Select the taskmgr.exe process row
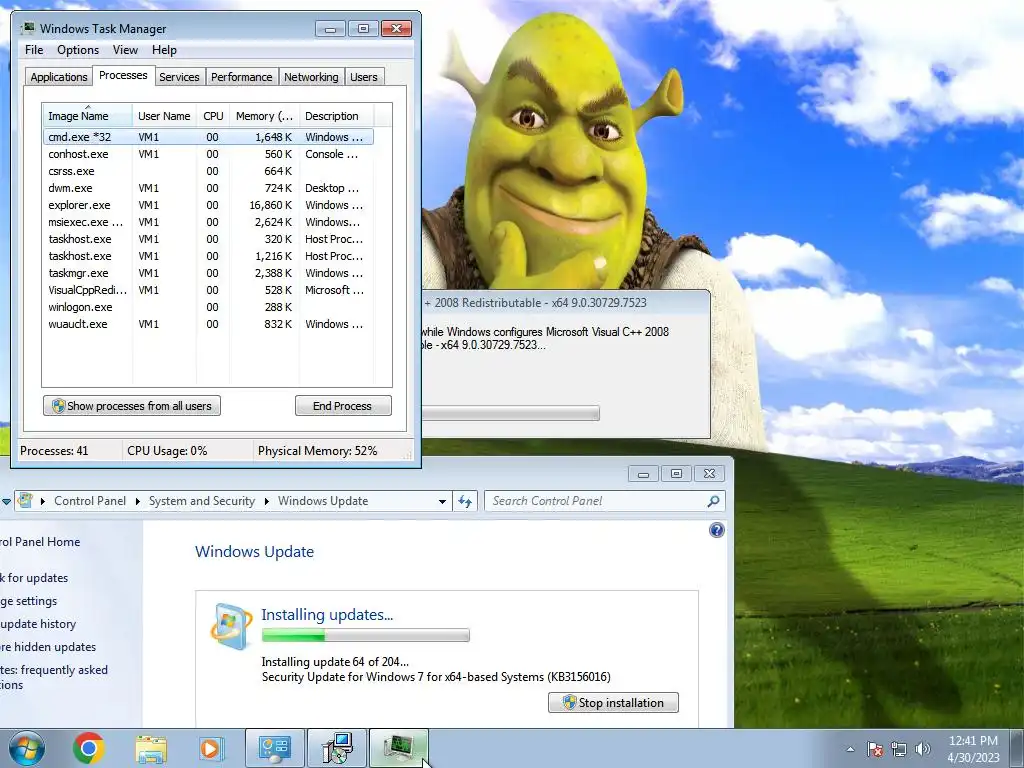1024x768 pixels. (208, 273)
